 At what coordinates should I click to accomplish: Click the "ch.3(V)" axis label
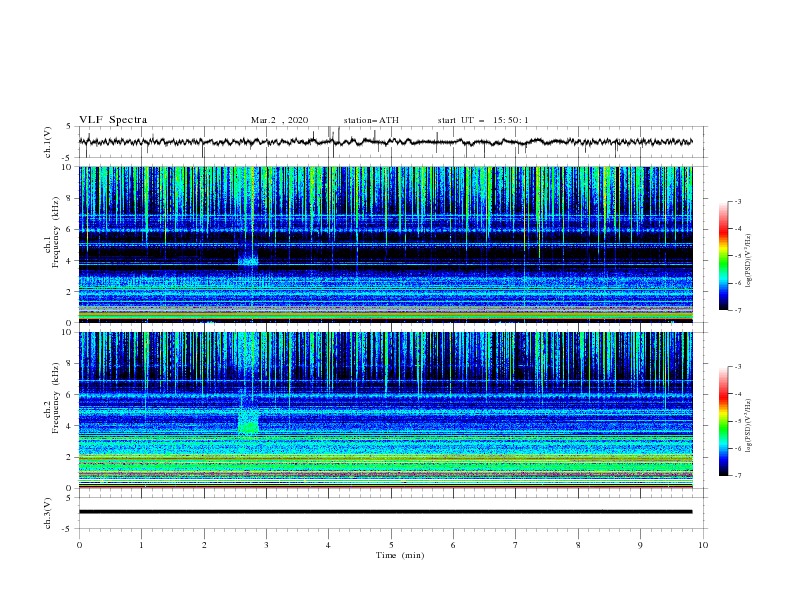click(48, 513)
